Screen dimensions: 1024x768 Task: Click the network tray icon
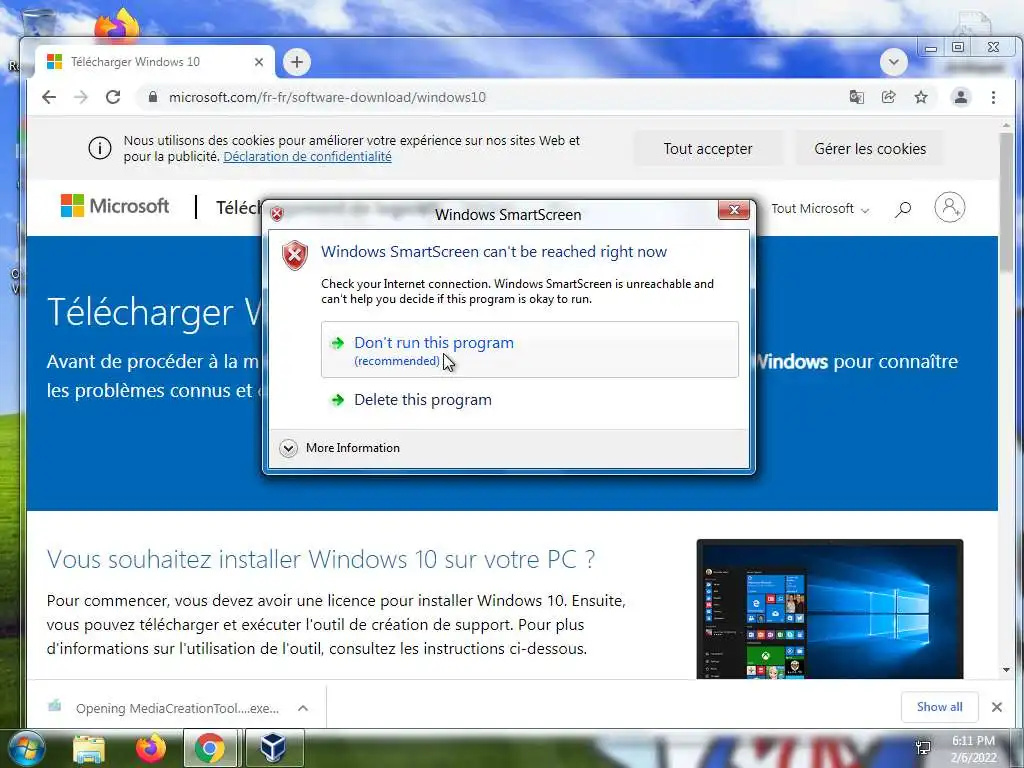click(x=923, y=748)
